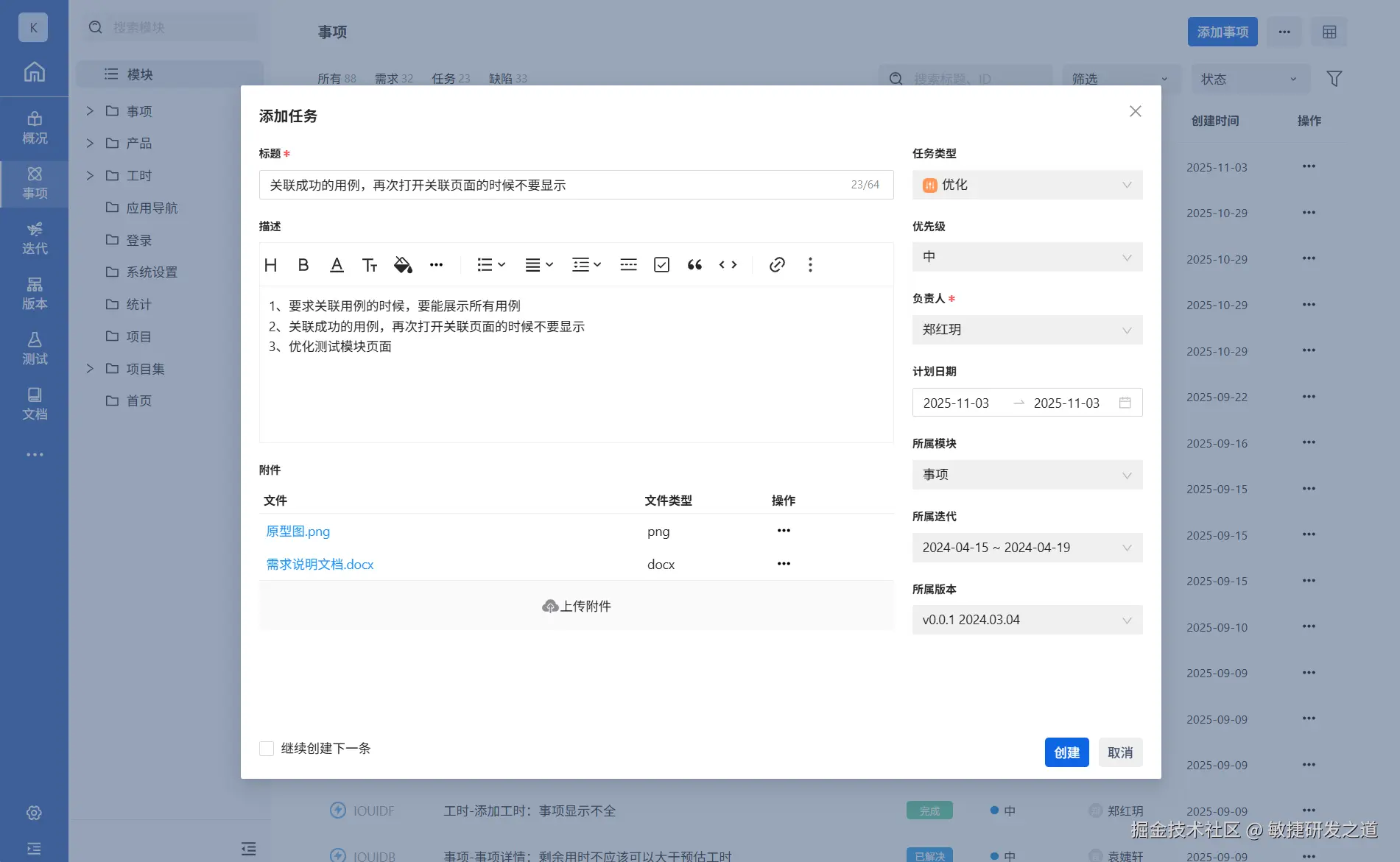Screen dimensions: 1400x862
Task: Switch to table view icon
Action: pyautogui.click(x=1329, y=32)
